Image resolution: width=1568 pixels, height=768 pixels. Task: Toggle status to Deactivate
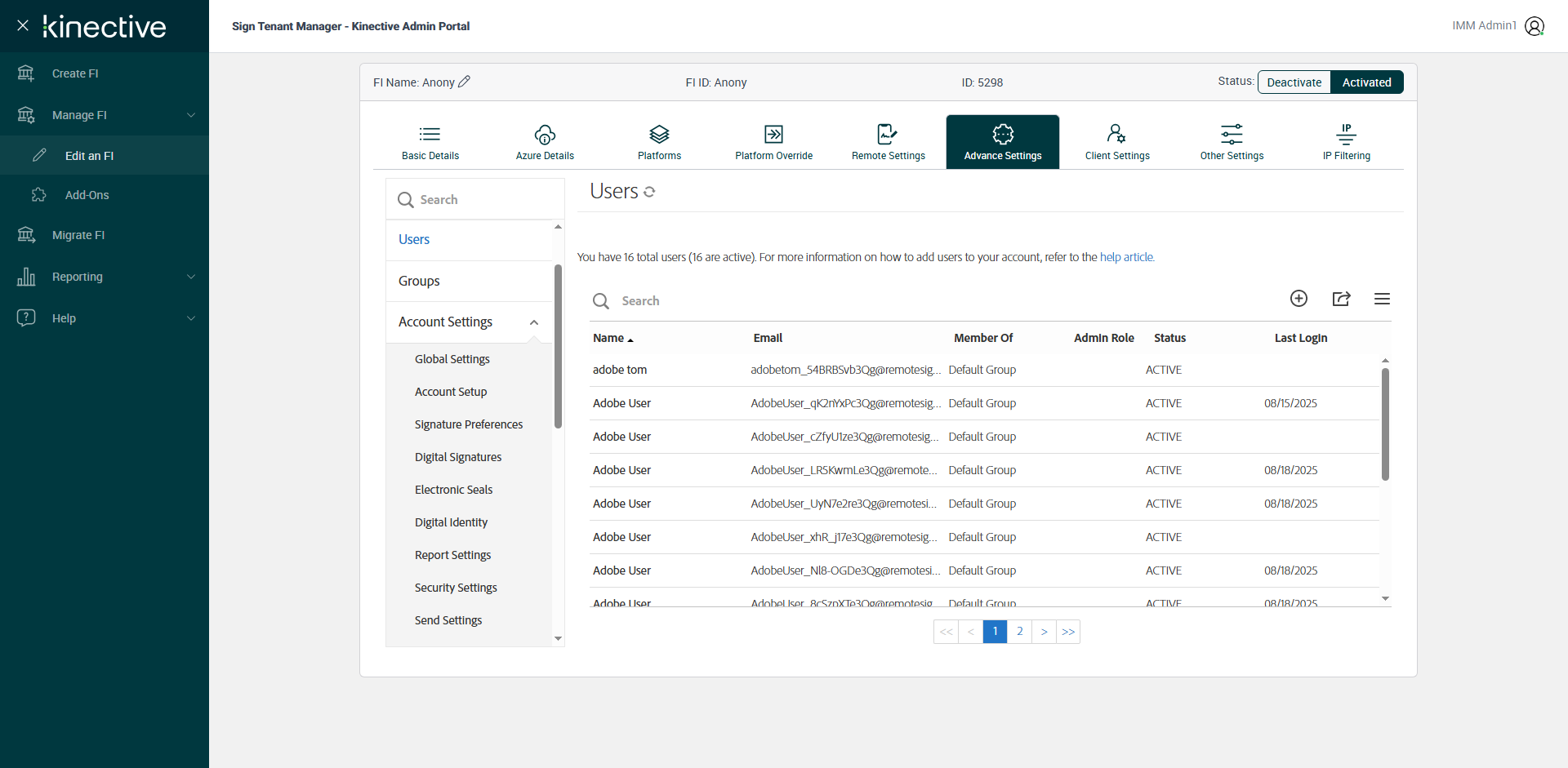coord(1294,82)
